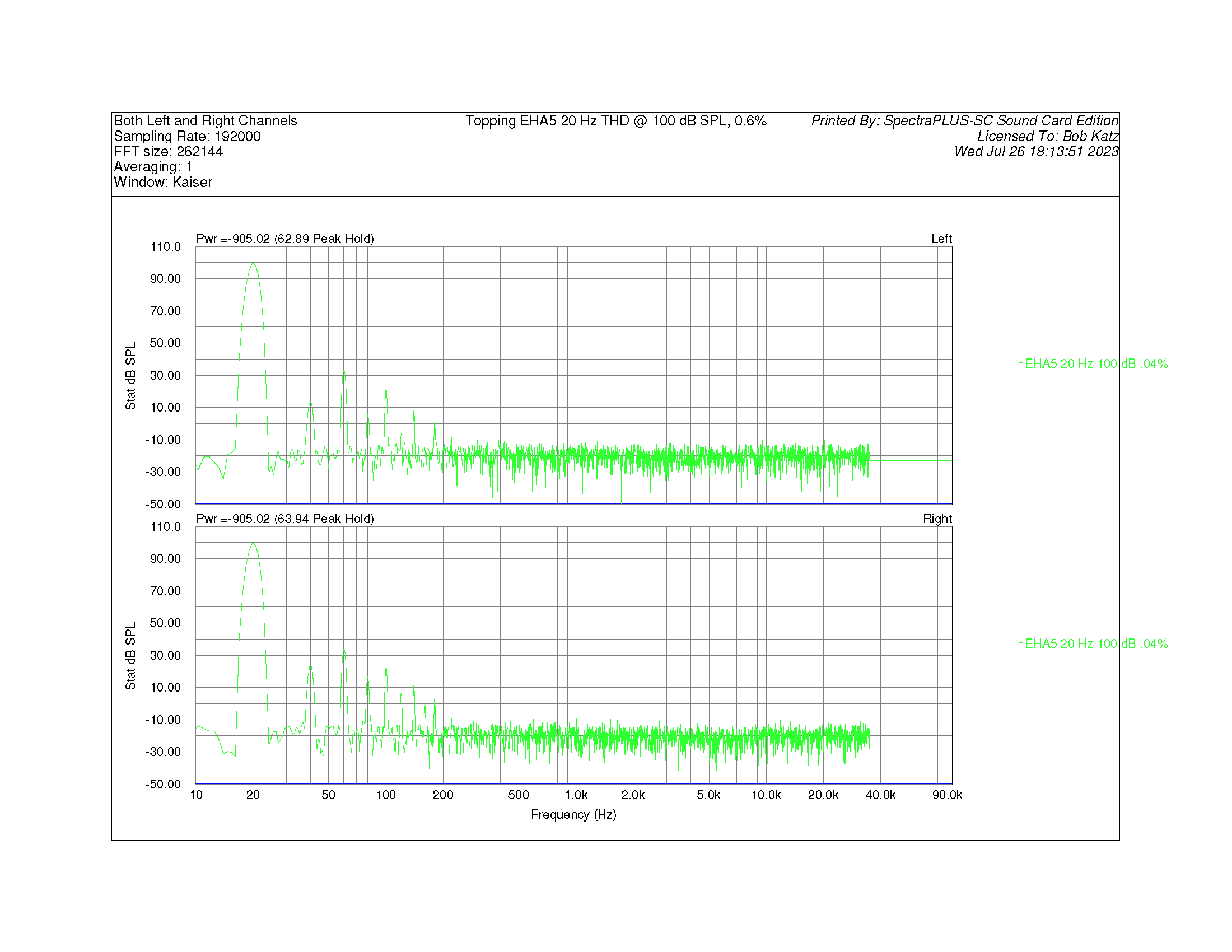Click the 110.0 top tick of Right plot
1232x952 pixels.
pyautogui.click(x=165, y=527)
